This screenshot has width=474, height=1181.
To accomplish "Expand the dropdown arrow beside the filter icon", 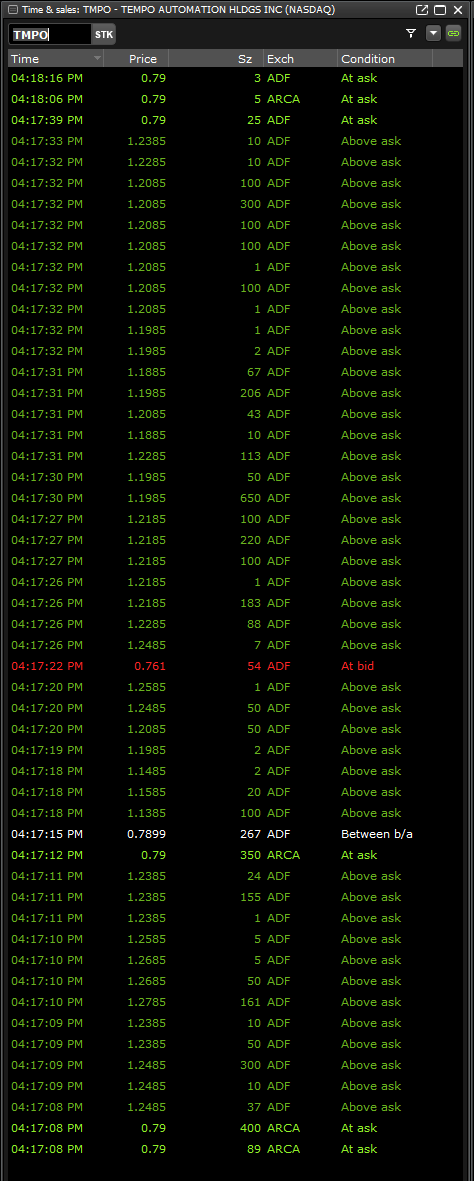I will pyautogui.click(x=433, y=33).
